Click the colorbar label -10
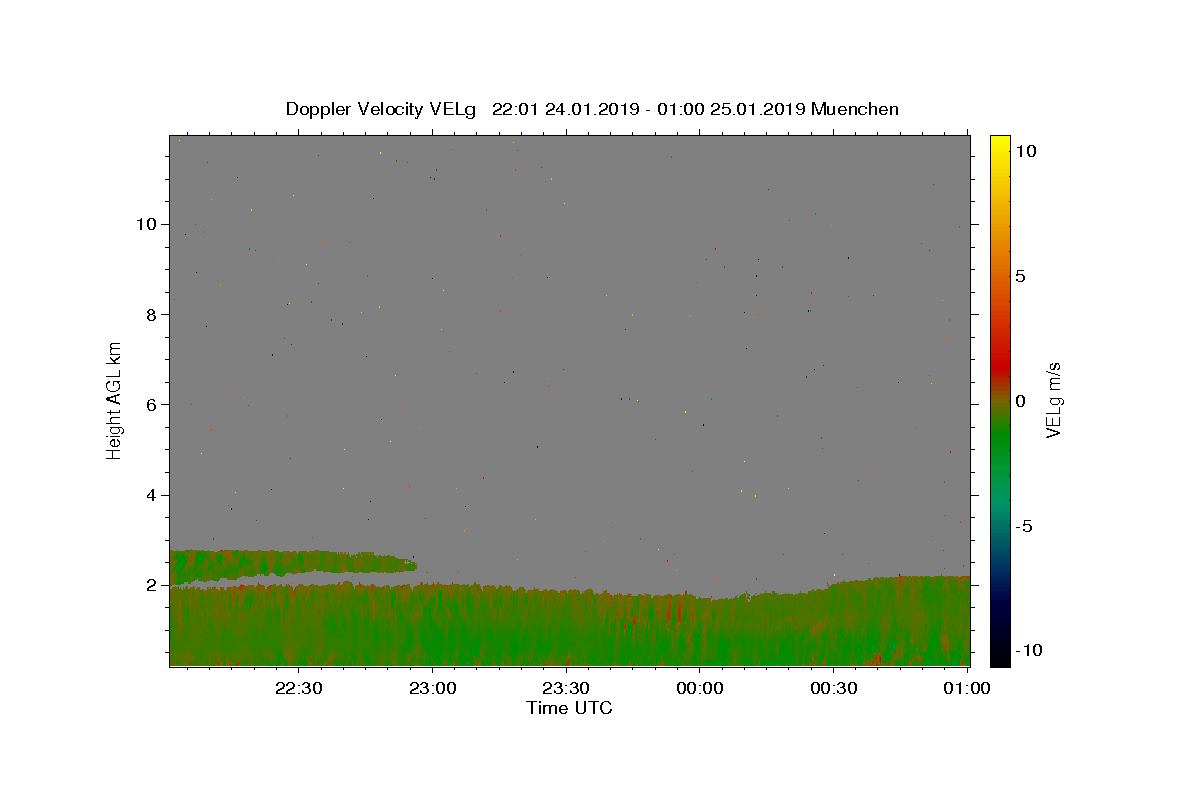Screen dimensions: 1200x800 (1030, 650)
